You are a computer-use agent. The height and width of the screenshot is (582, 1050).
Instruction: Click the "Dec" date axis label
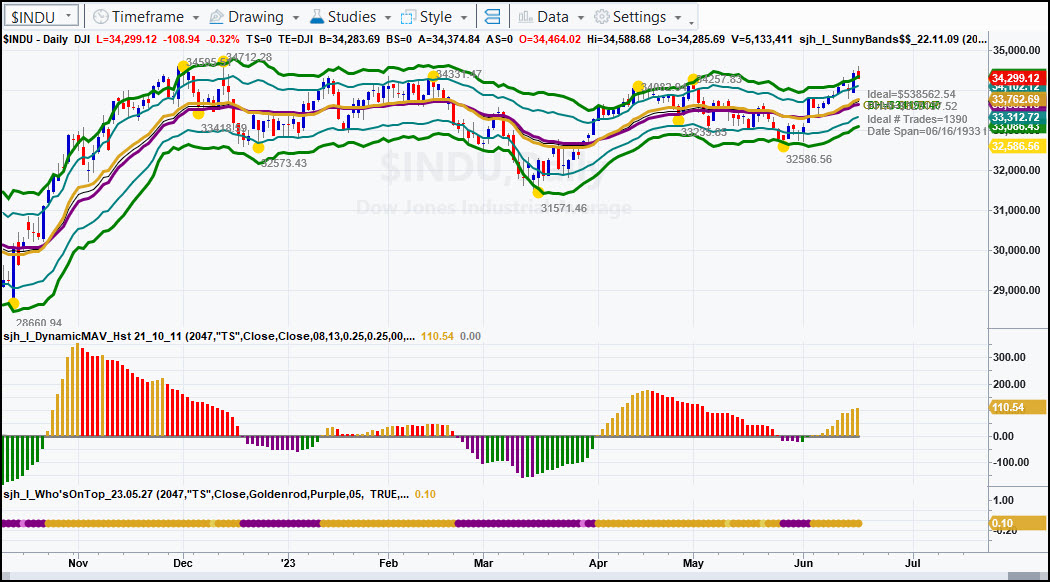[183, 563]
